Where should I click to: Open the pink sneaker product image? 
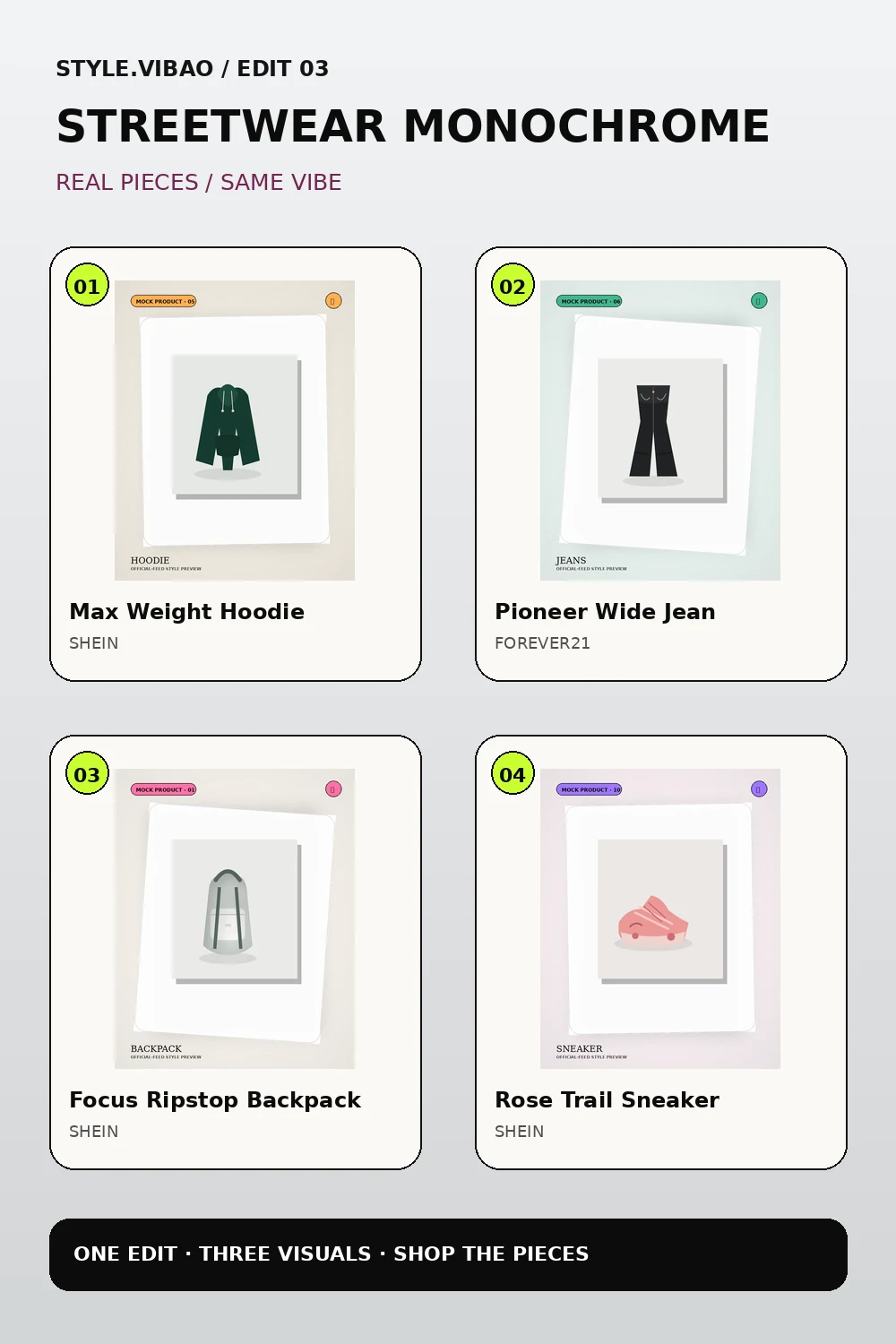coord(660,918)
